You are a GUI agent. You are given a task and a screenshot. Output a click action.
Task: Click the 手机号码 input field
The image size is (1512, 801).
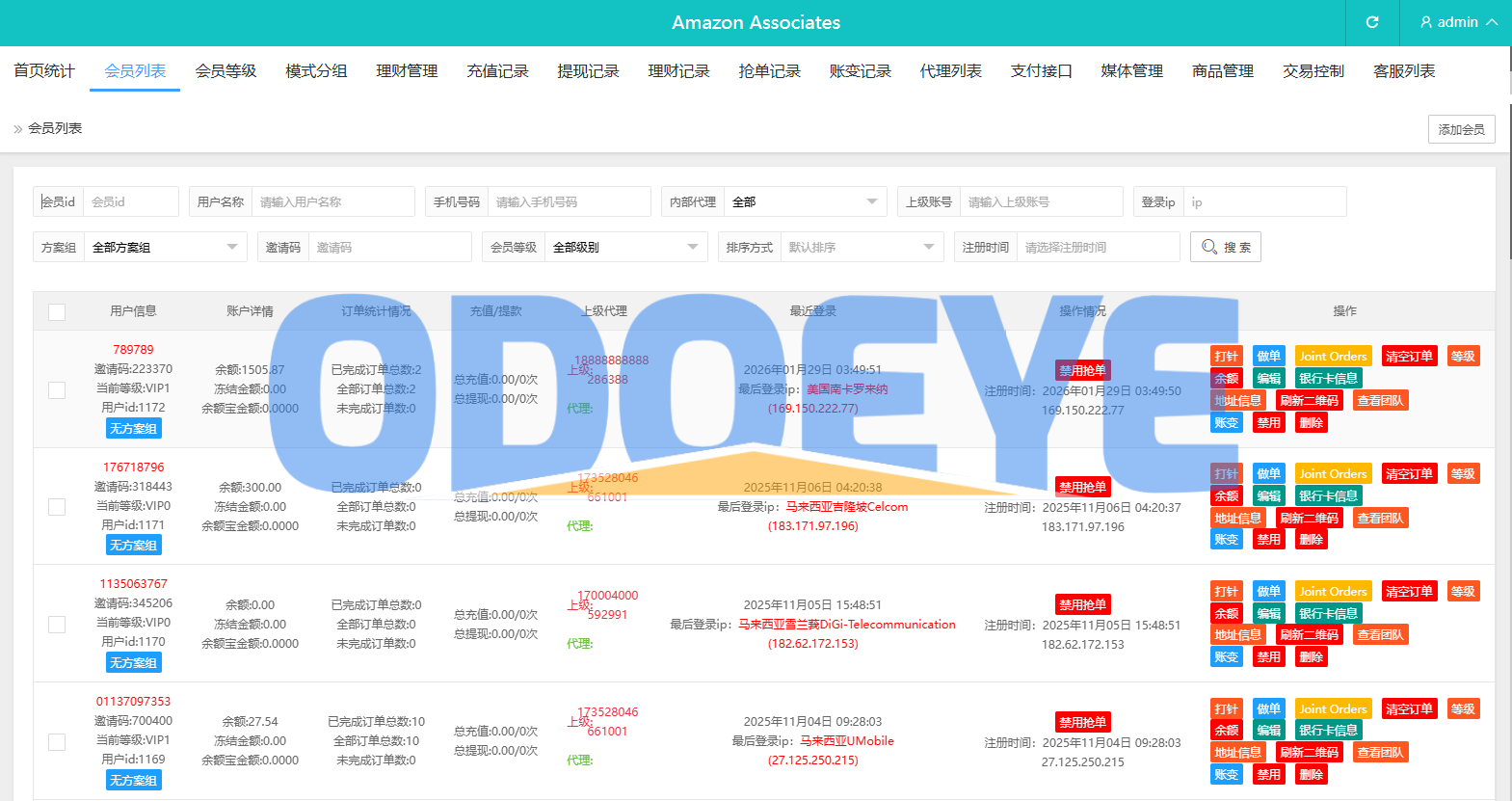coord(569,201)
